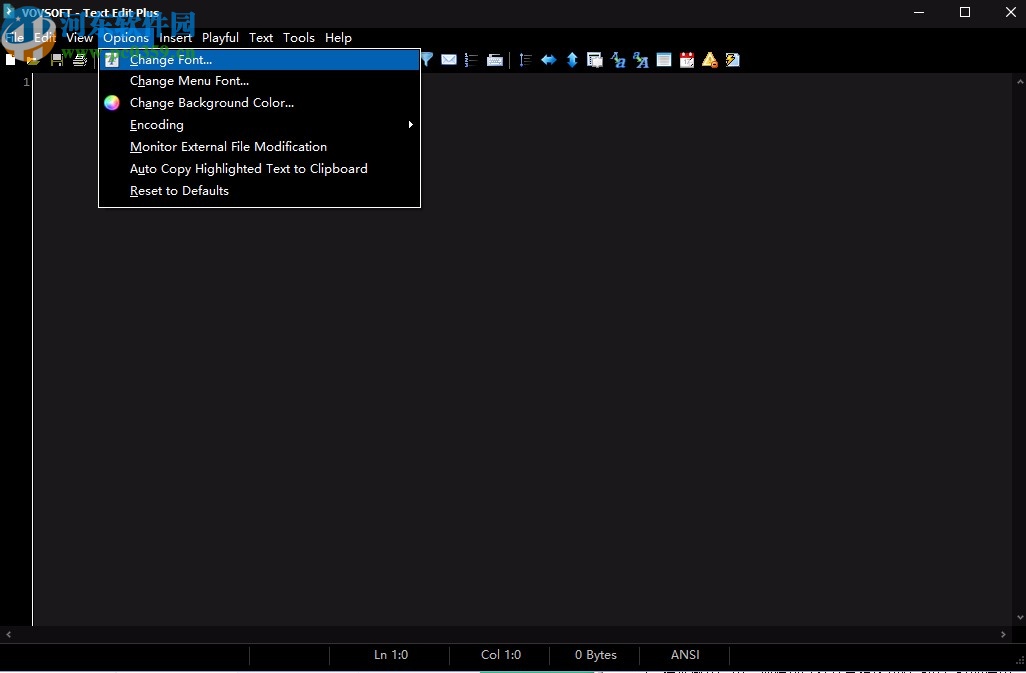Click the Open file toolbar icon
This screenshot has height=673, width=1026.
click(33, 59)
